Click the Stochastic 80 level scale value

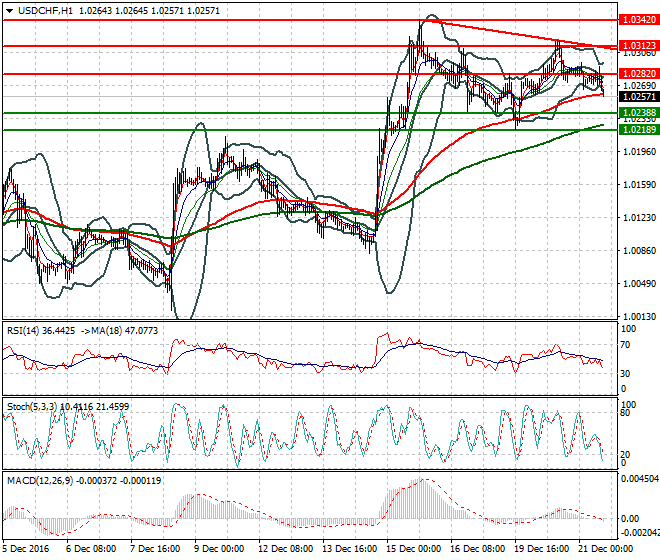(626, 413)
